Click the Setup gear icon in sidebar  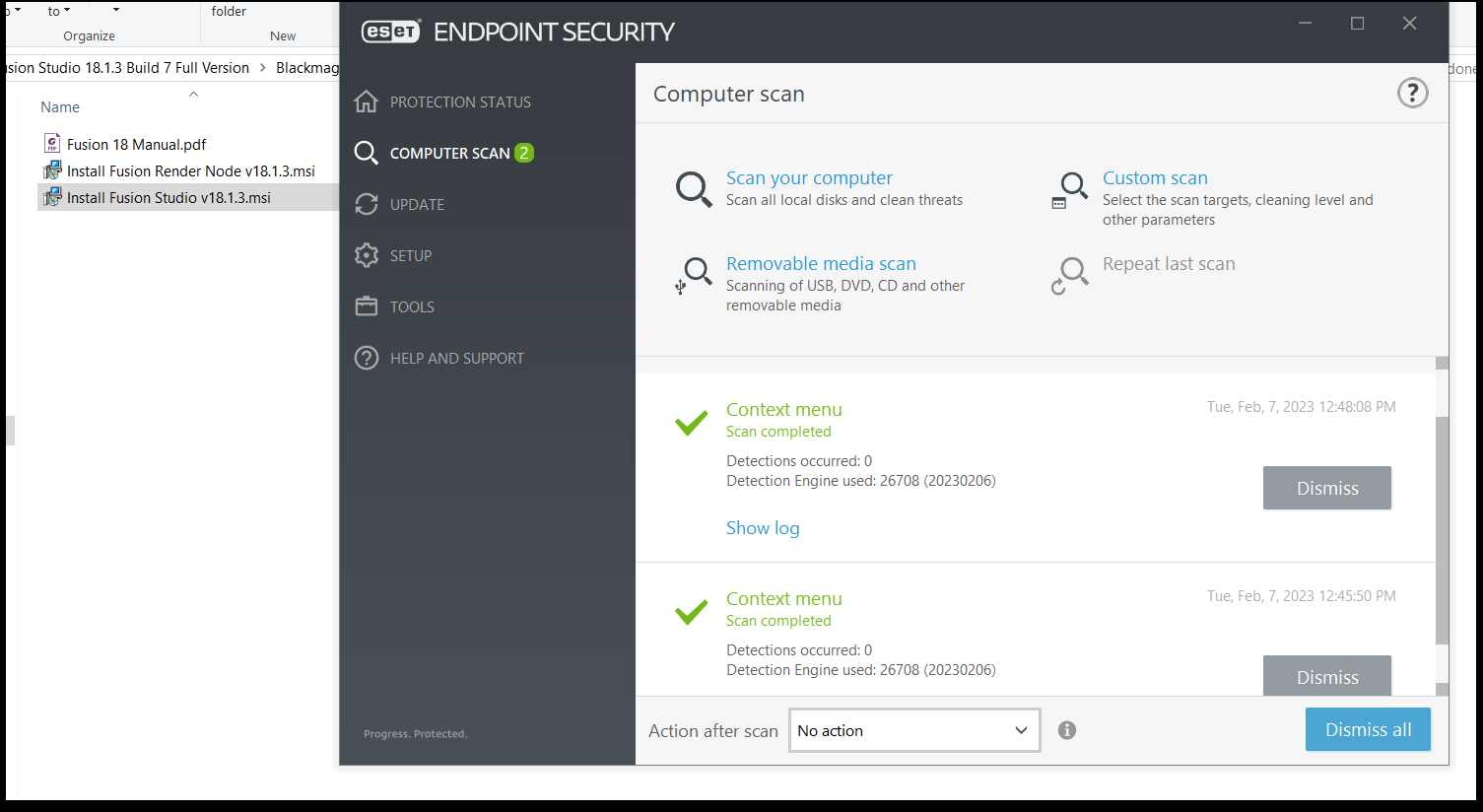point(367,255)
